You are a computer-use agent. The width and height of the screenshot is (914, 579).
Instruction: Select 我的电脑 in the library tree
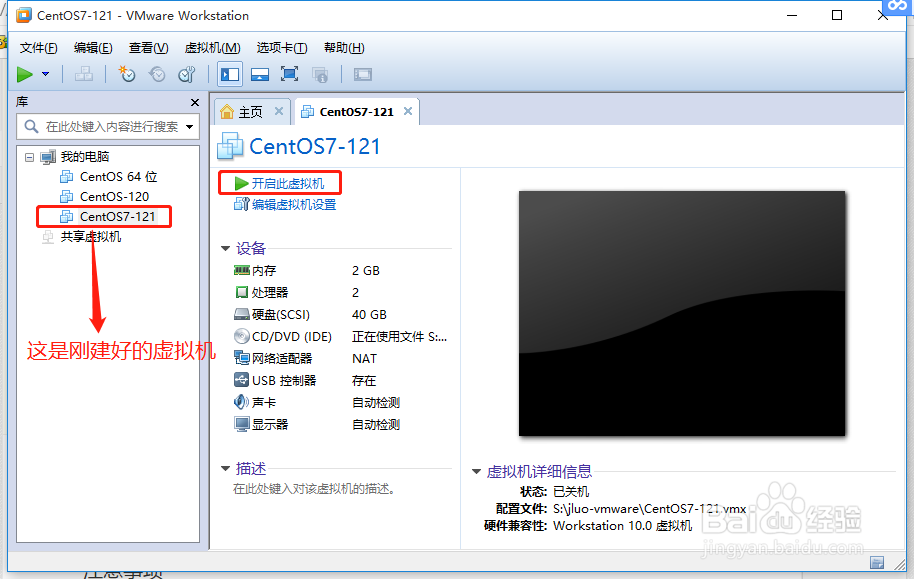[x=85, y=157]
